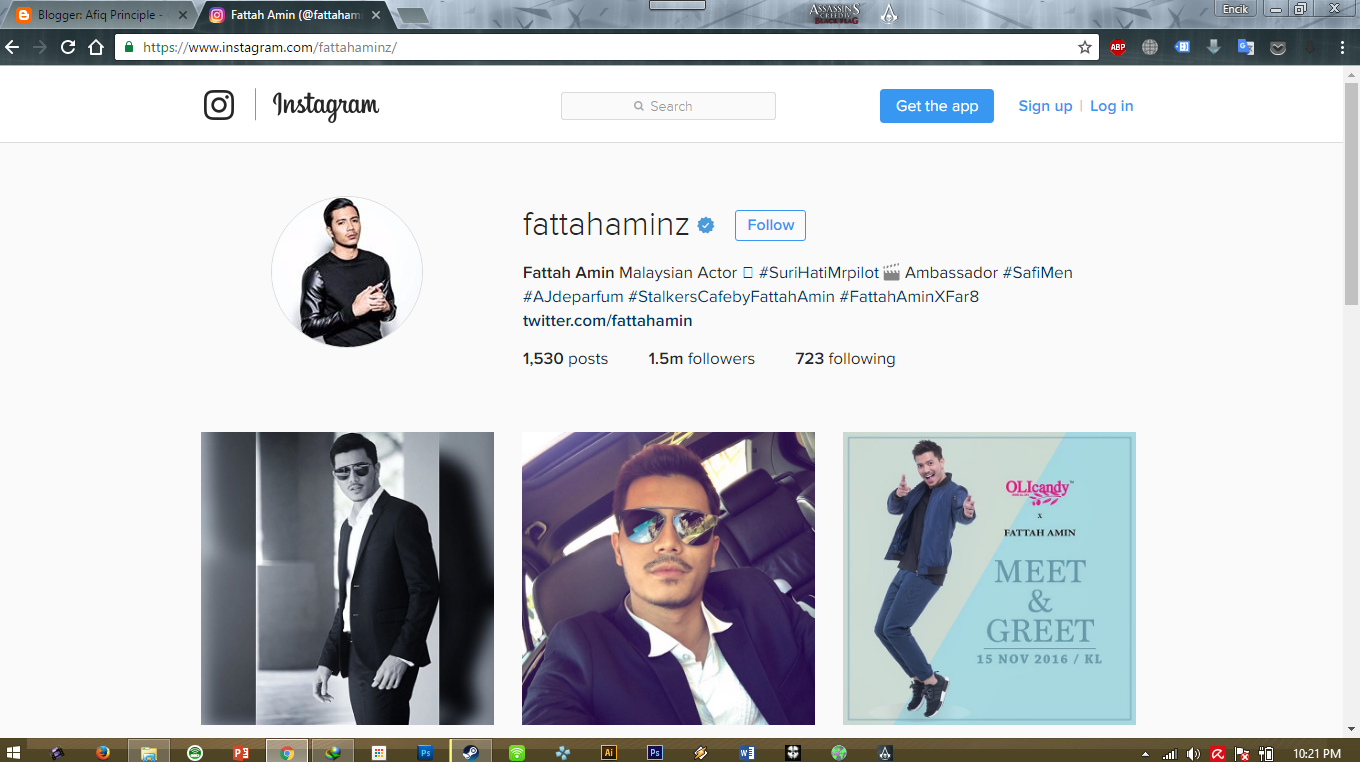1360x762 pixels.
Task: View the 723 following list
Action: [845, 358]
